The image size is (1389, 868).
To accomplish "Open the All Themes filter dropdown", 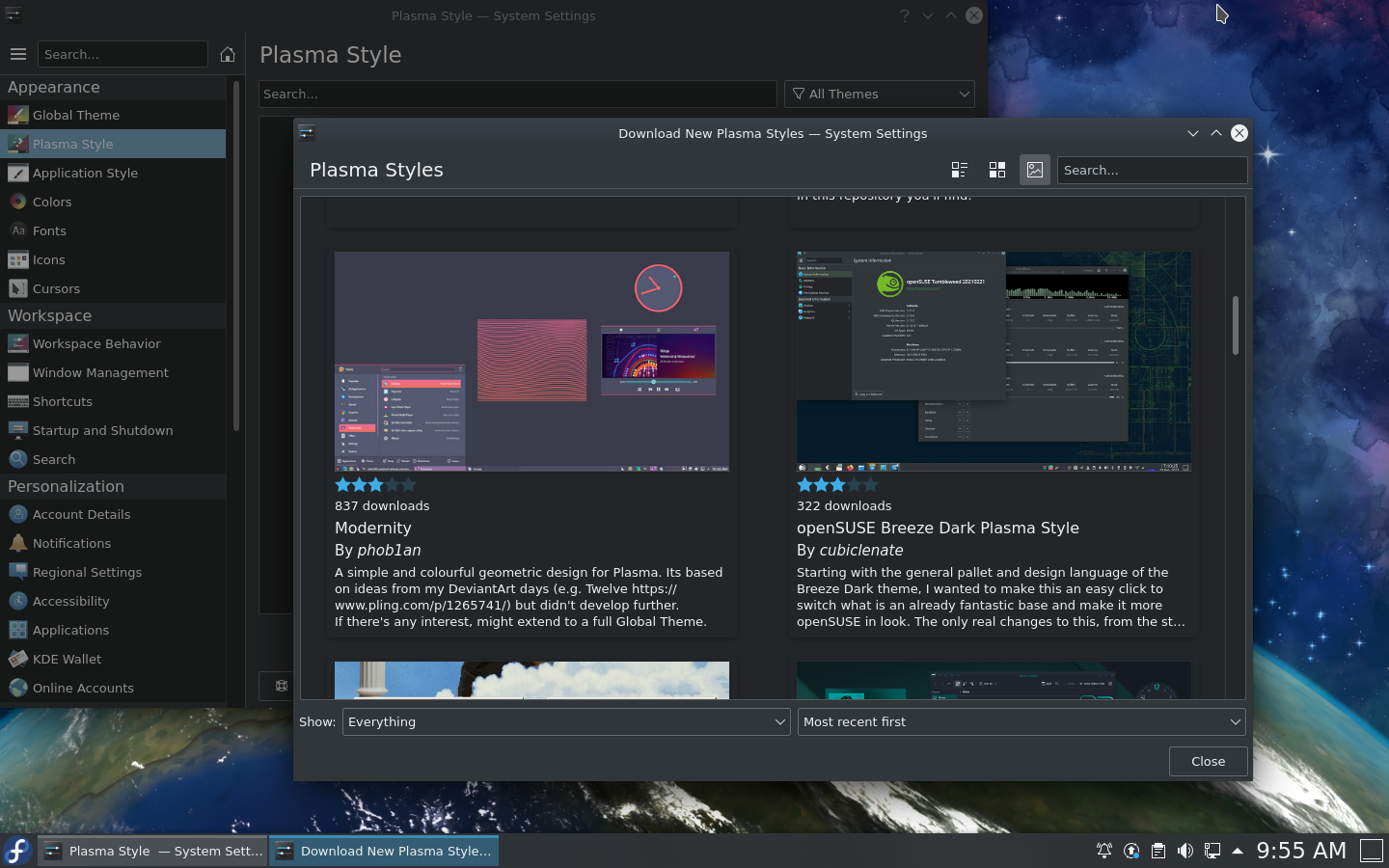I will click(x=879, y=94).
